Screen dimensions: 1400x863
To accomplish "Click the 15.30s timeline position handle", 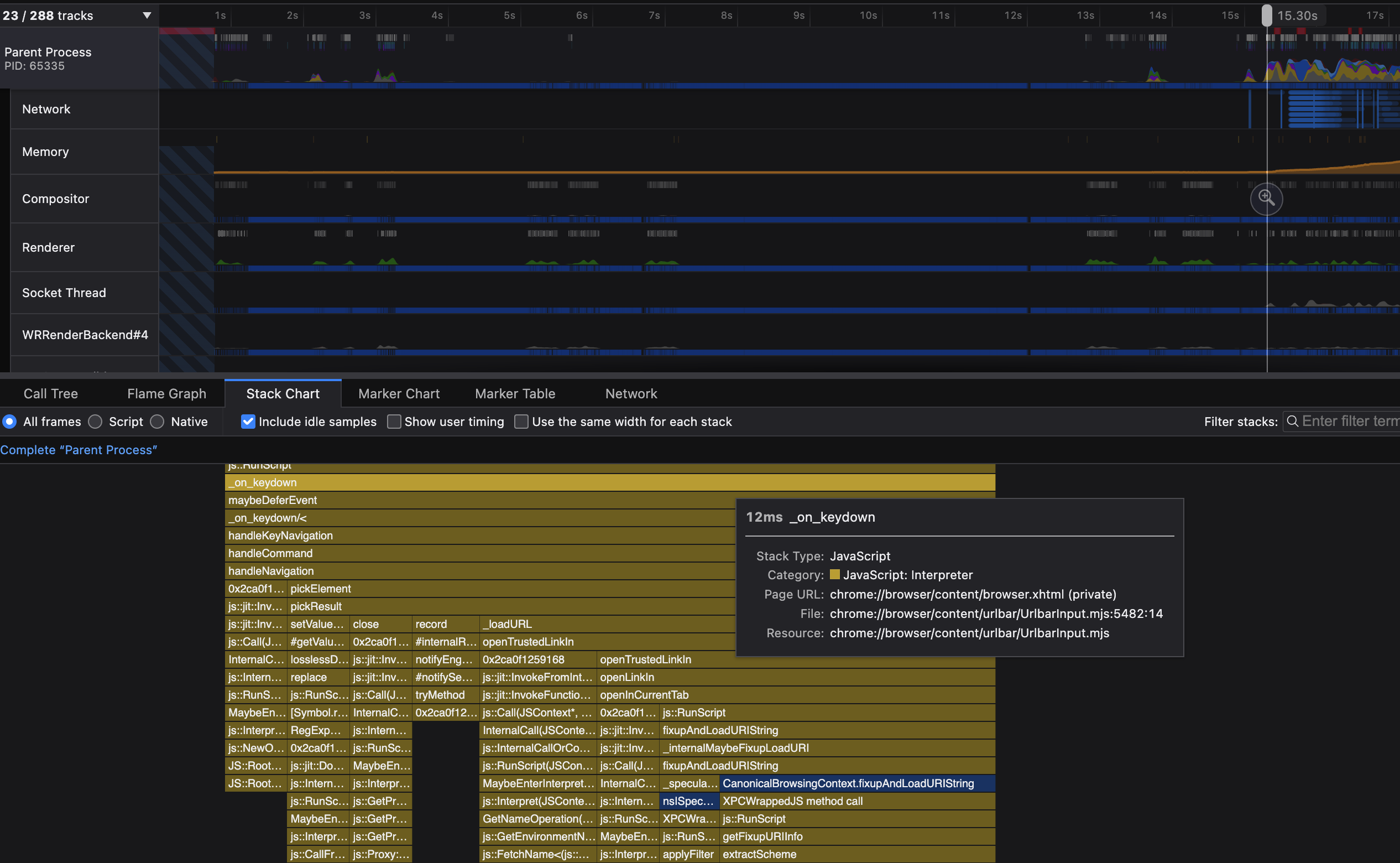I will 1266,15.
